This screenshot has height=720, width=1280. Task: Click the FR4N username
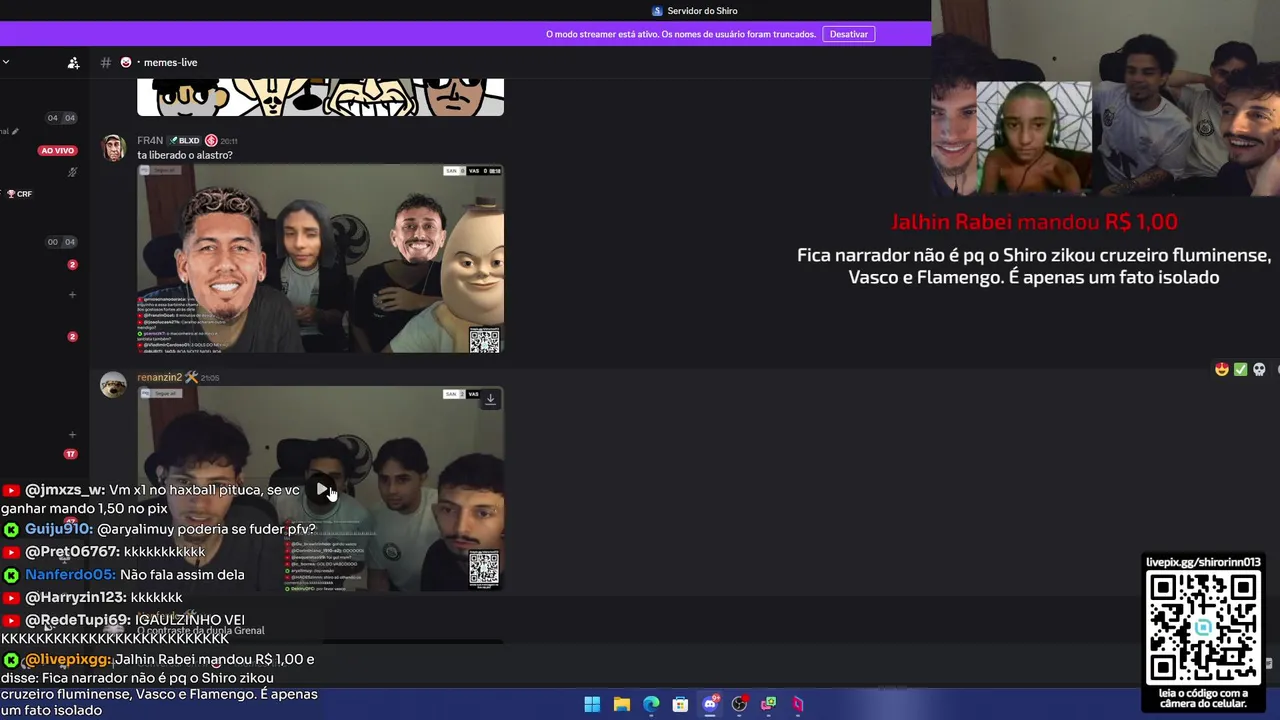pos(150,141)
